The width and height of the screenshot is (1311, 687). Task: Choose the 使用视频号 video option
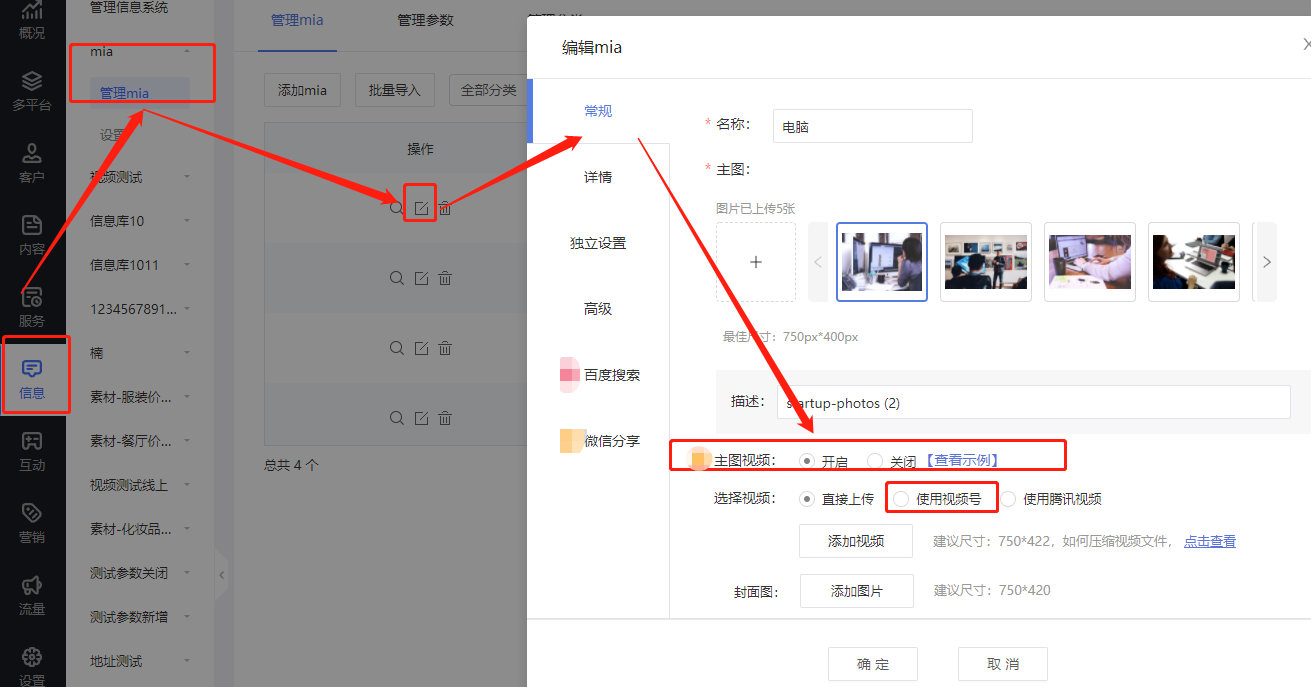[x=901, y=499]
